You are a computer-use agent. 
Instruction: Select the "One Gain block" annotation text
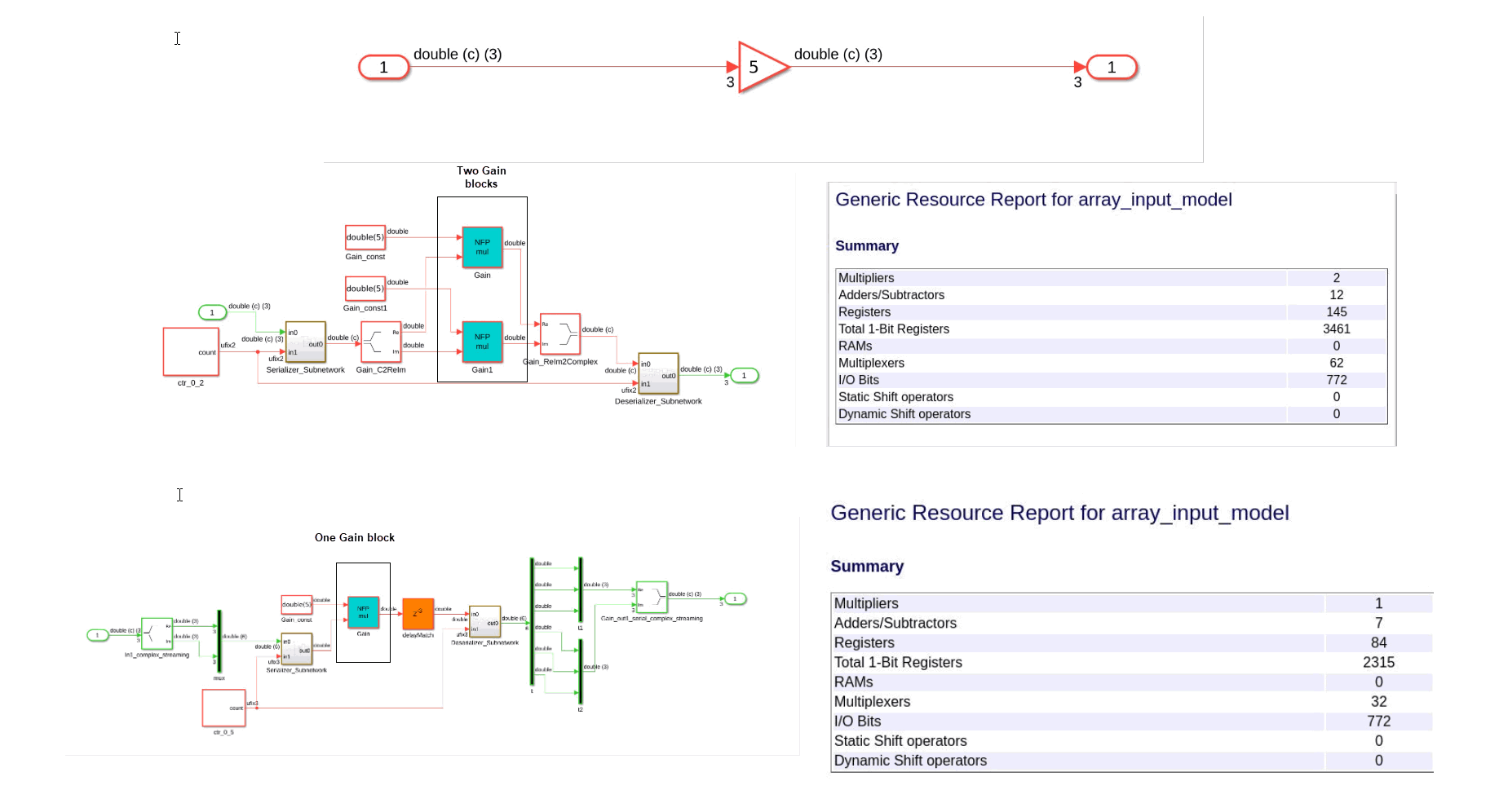click(355, 537)
